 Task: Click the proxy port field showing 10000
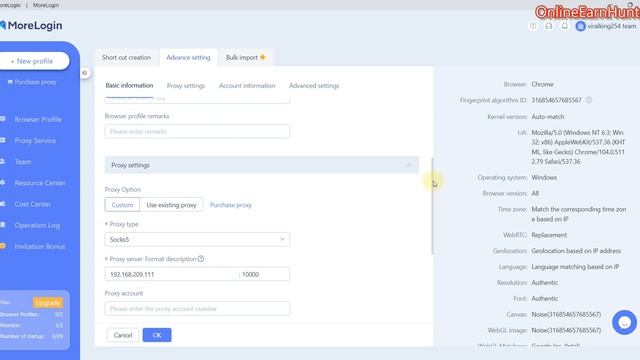pos(265,274)
